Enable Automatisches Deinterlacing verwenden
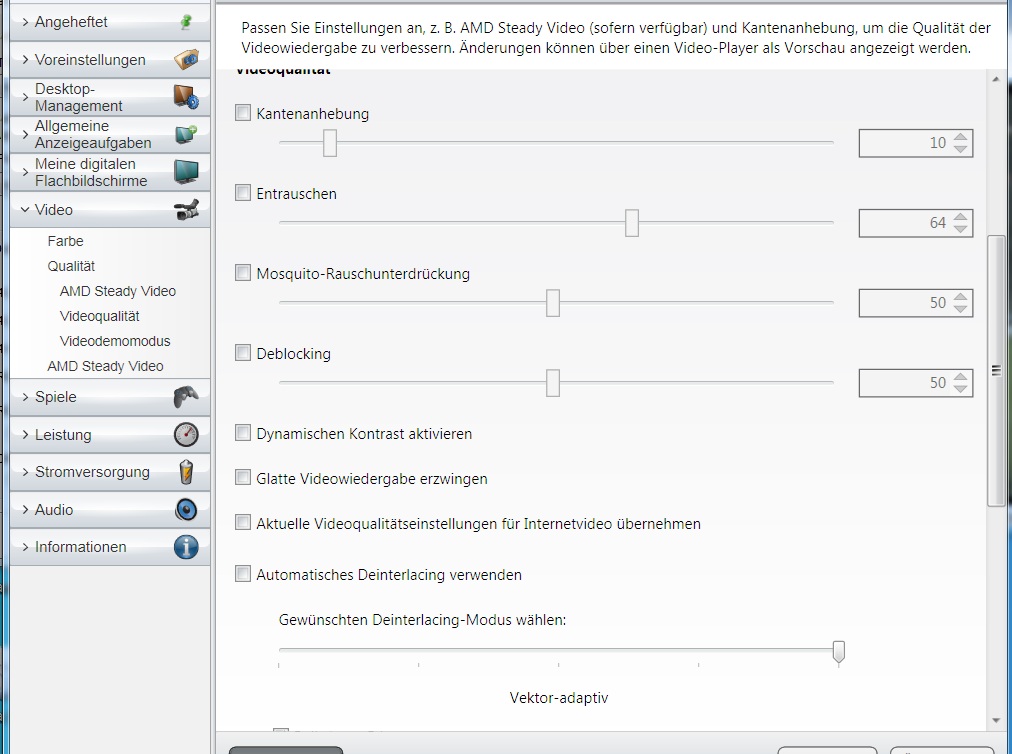The width and height of the screenshot is (1012, 754). (243, 574)
